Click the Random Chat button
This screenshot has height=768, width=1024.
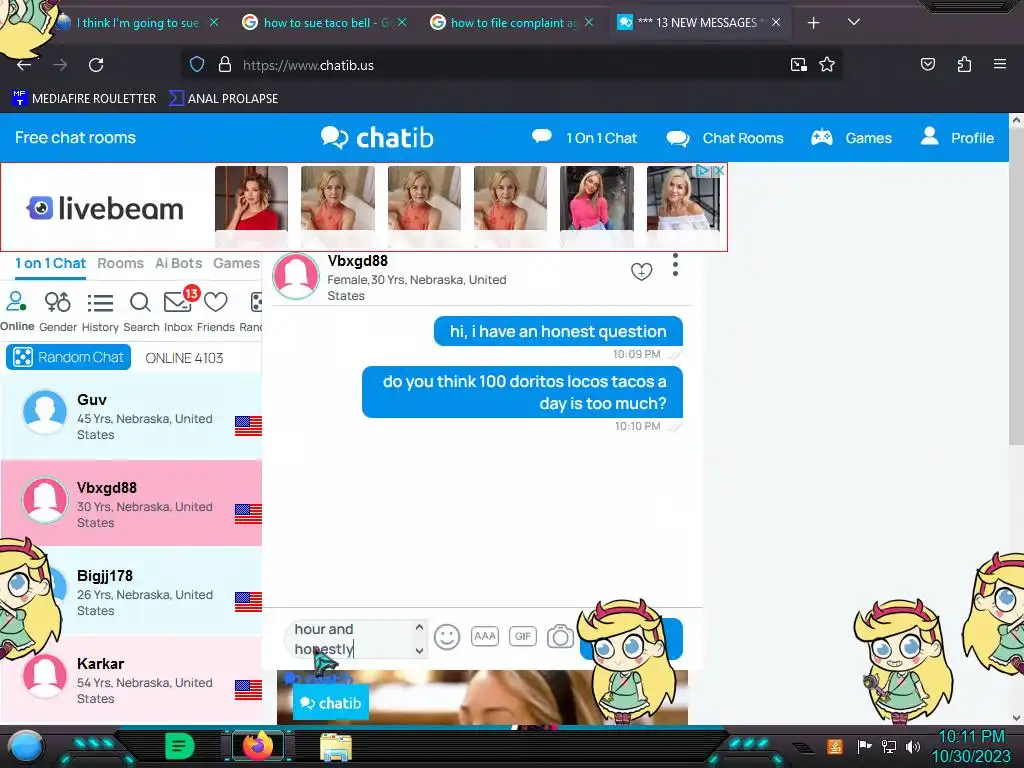(x=69, y=357)
